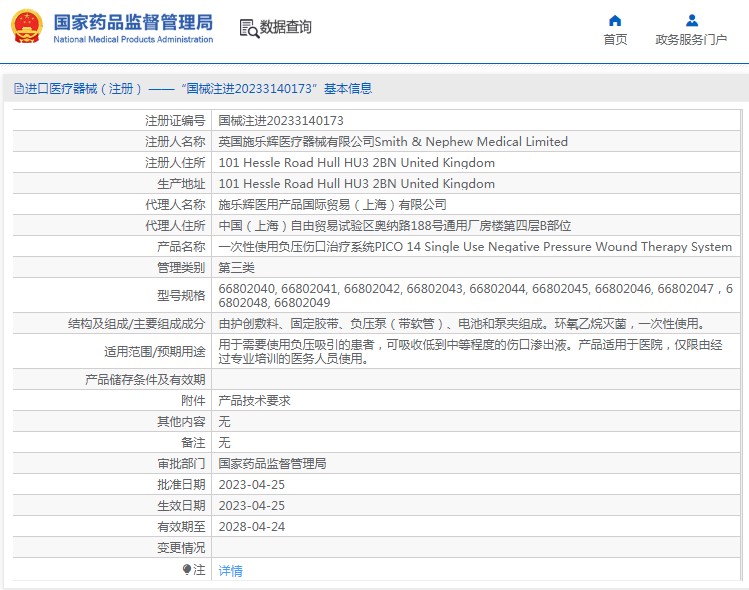Click expiry date 2028-04-24
749x590 pixels.
coord(251,526)
